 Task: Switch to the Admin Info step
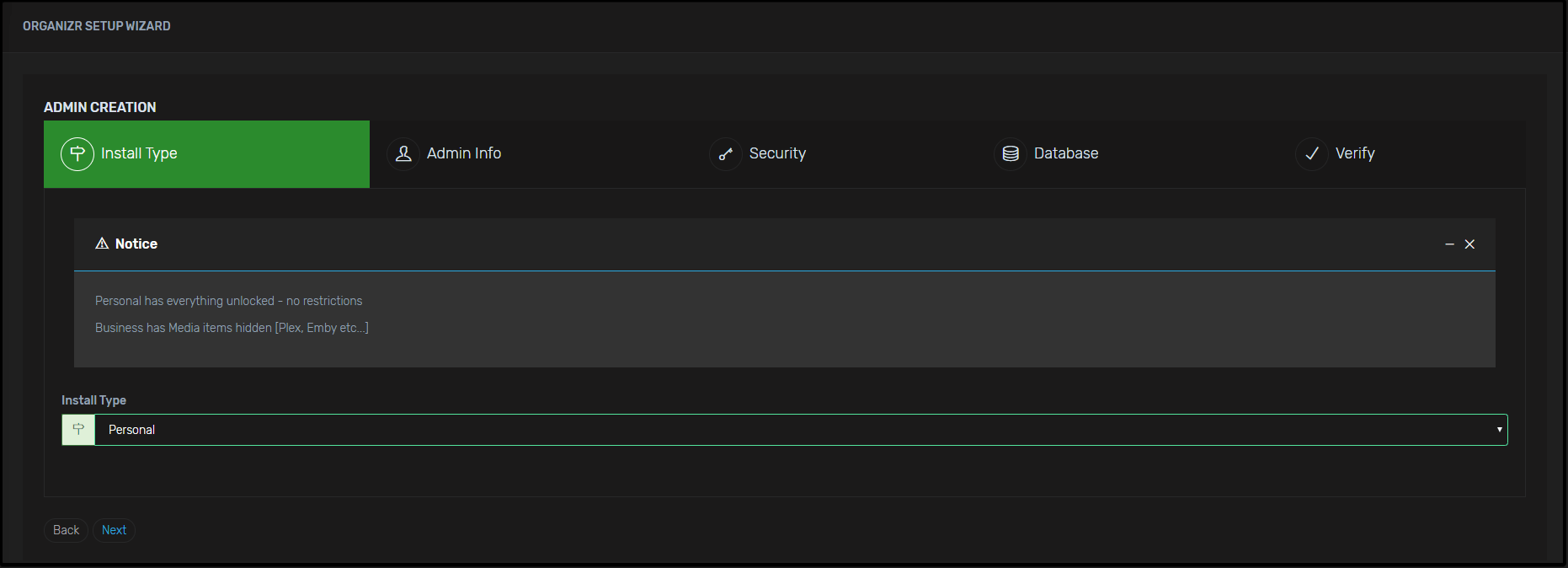point(463,153)
